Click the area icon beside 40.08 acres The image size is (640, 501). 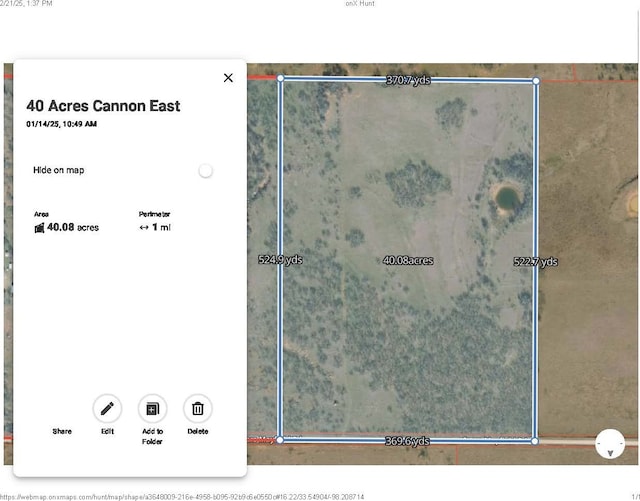pos(39,228)
